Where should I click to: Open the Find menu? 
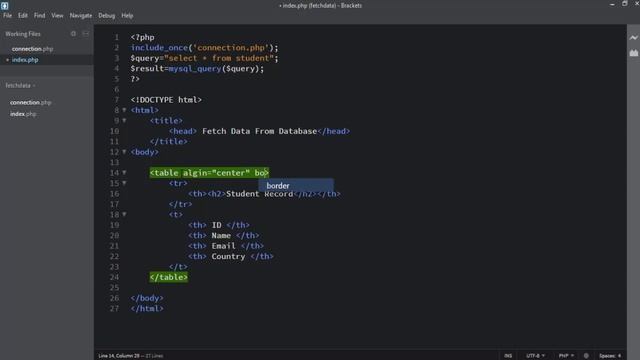click(40, 16)
